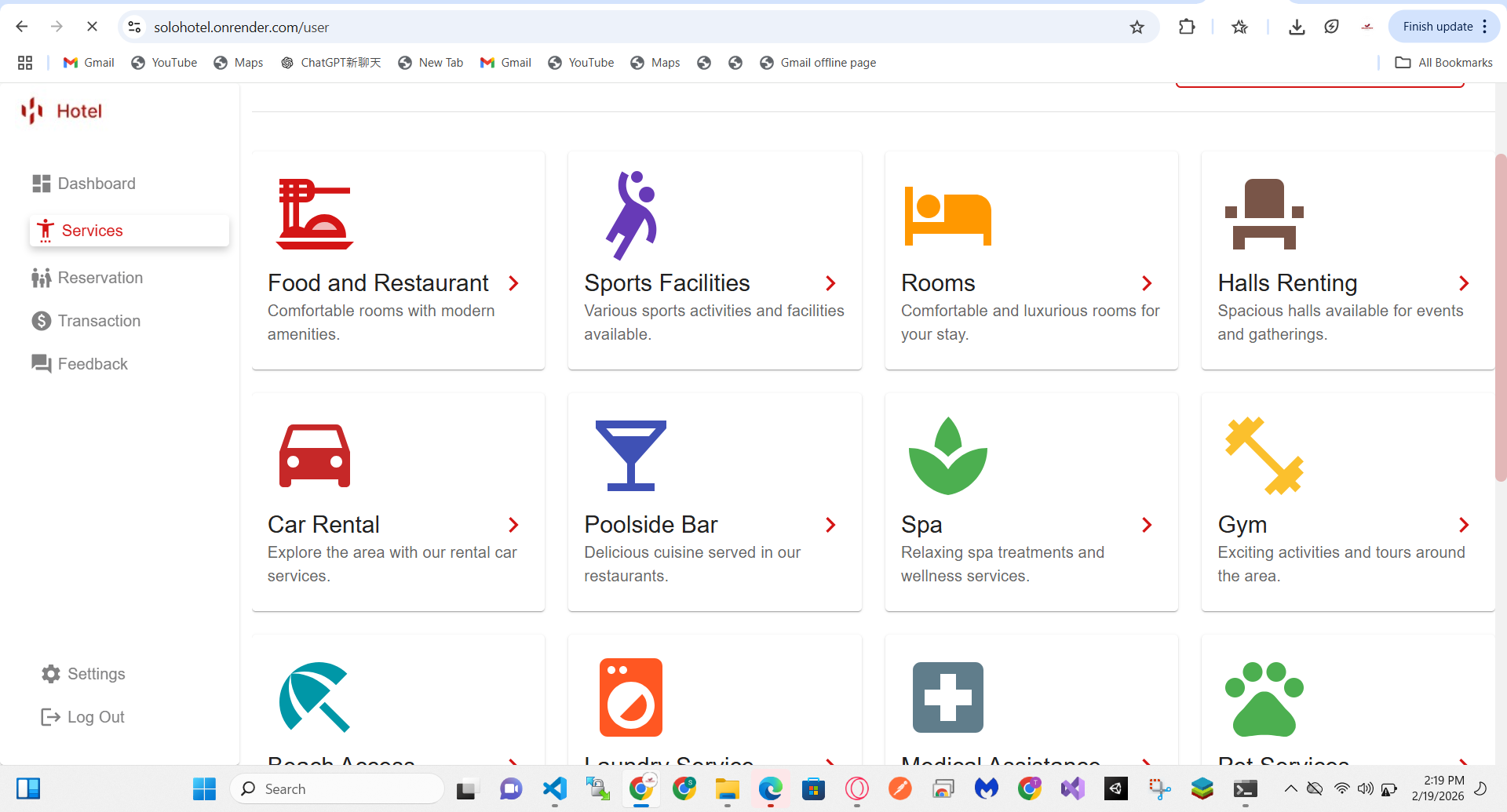
Task: Click the green Pet Services paw icon
Action: click(1264, 698)
